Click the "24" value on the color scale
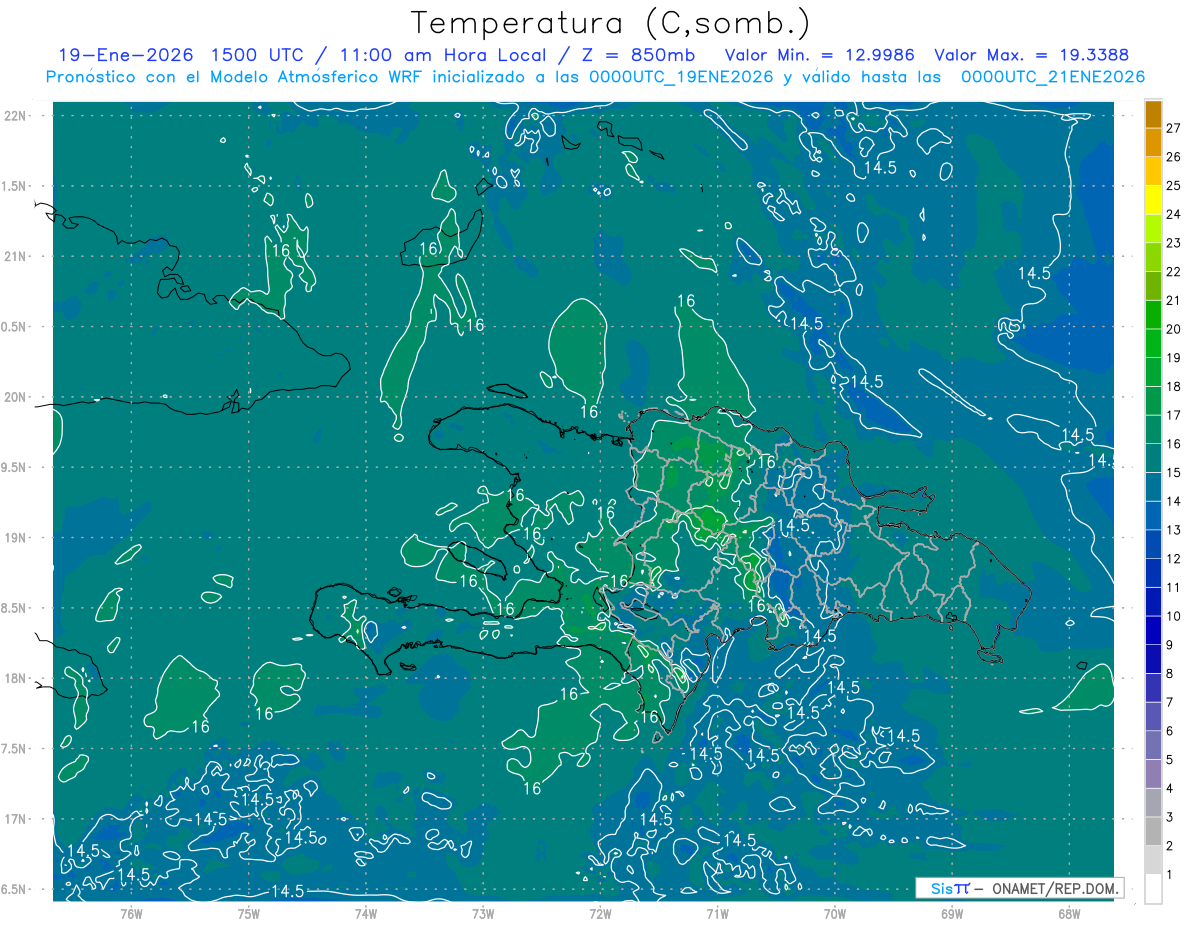 point(1174,214)
